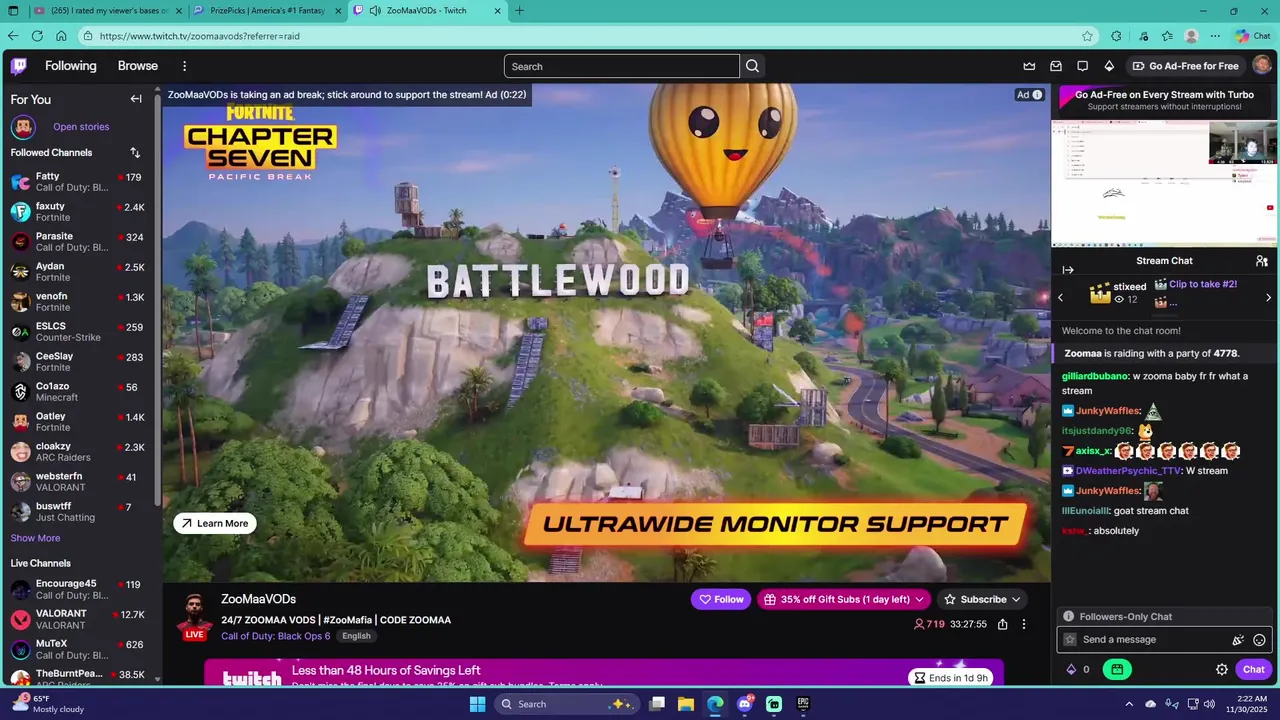The height and width of the screenshot is (720, 1280).
Task: Click the English tag
Action: point(356,636)
